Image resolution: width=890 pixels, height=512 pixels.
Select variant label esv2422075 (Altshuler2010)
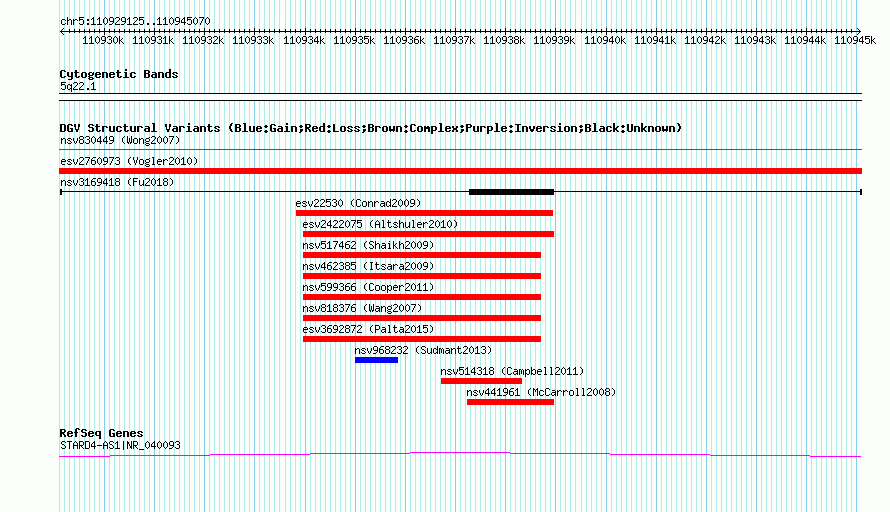click(380, 224)
